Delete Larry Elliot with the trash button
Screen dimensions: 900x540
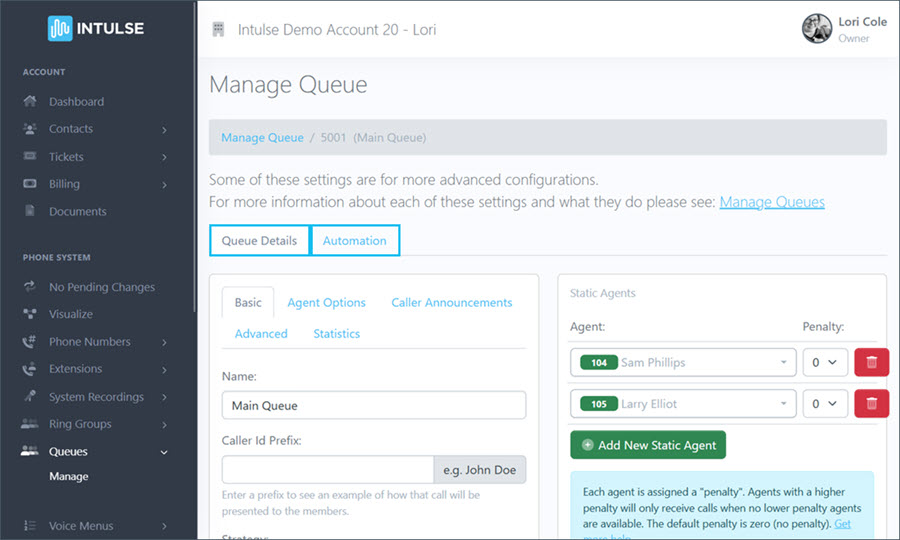point(871,403)
